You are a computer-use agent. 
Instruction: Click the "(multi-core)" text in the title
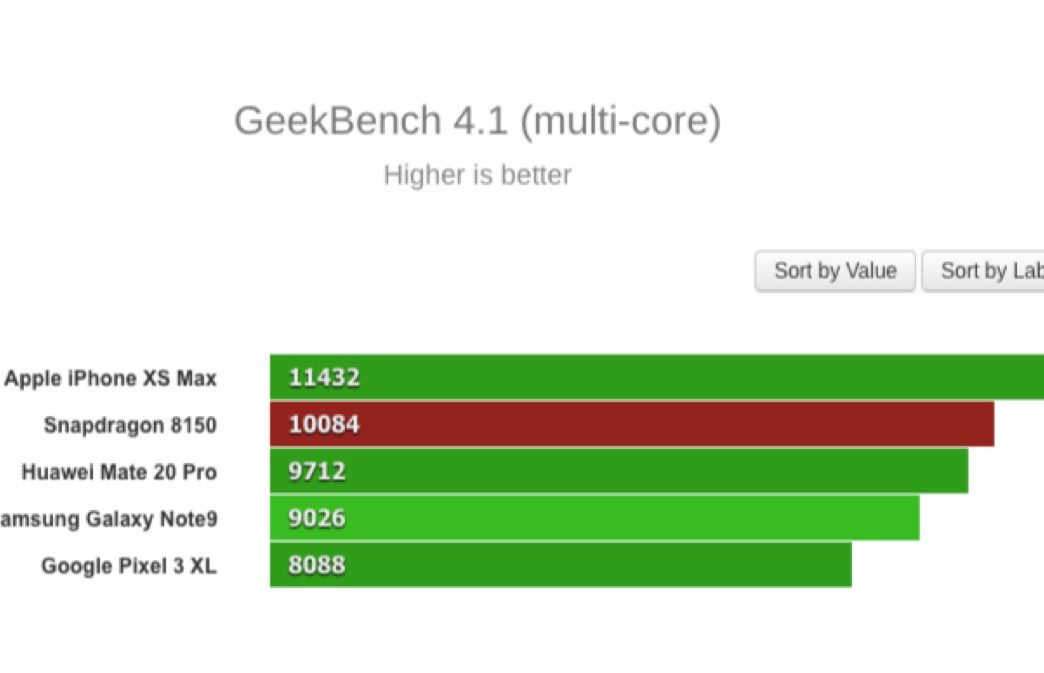click(621, 121)
